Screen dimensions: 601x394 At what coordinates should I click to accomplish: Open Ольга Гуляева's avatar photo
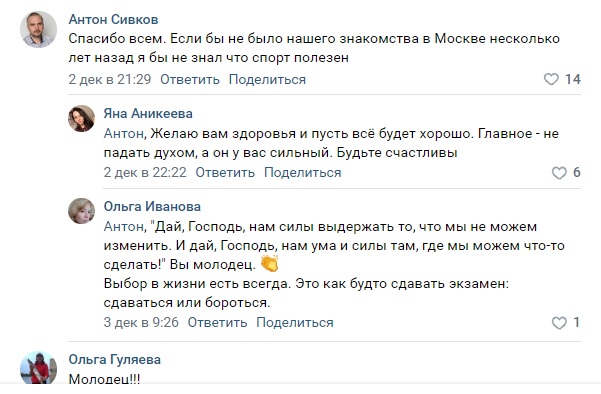pyautogui.click(x=38, y=367)
